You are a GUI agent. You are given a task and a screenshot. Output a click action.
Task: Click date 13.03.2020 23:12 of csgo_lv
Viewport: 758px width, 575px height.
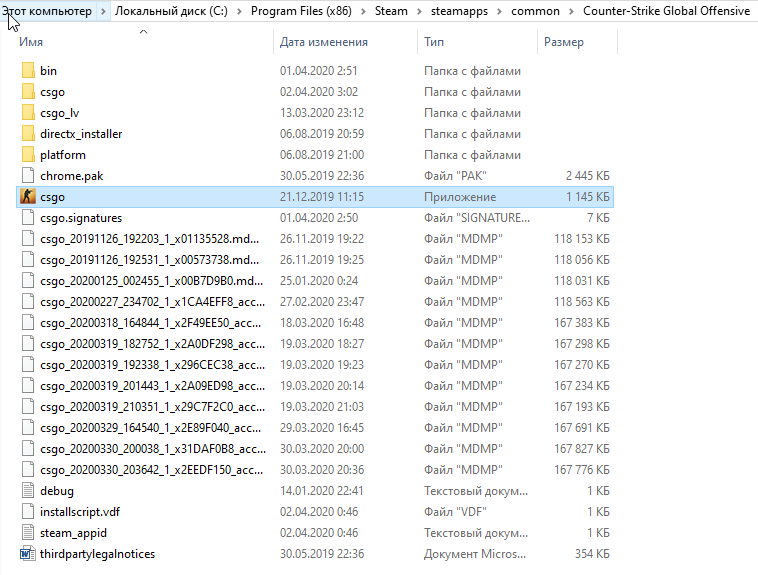(321, 113)
